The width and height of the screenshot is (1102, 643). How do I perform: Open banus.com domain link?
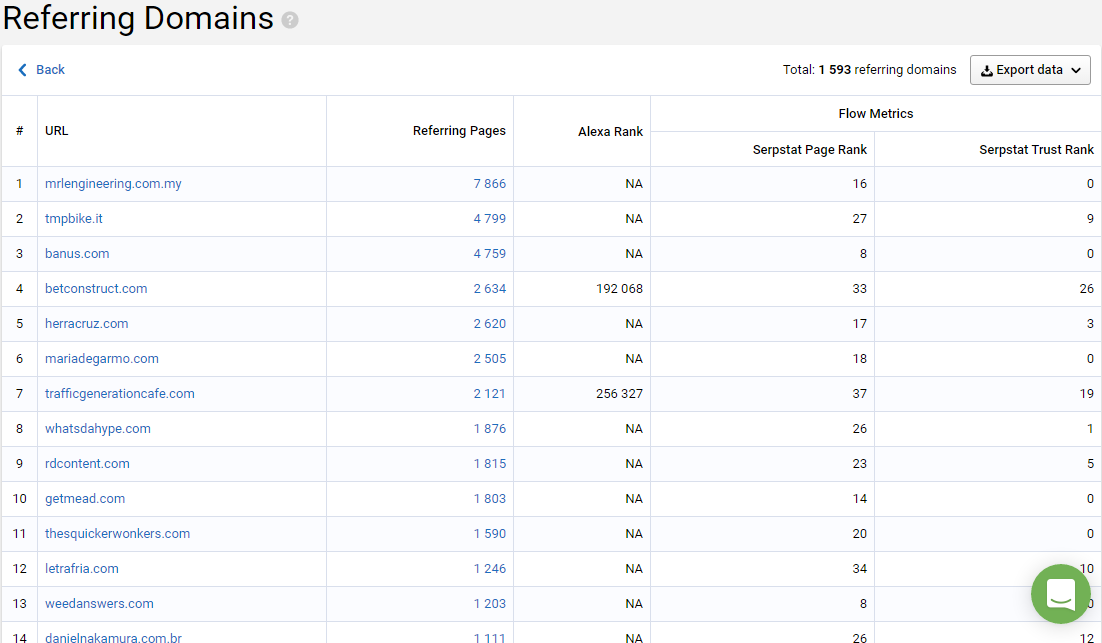pos(77,254)
